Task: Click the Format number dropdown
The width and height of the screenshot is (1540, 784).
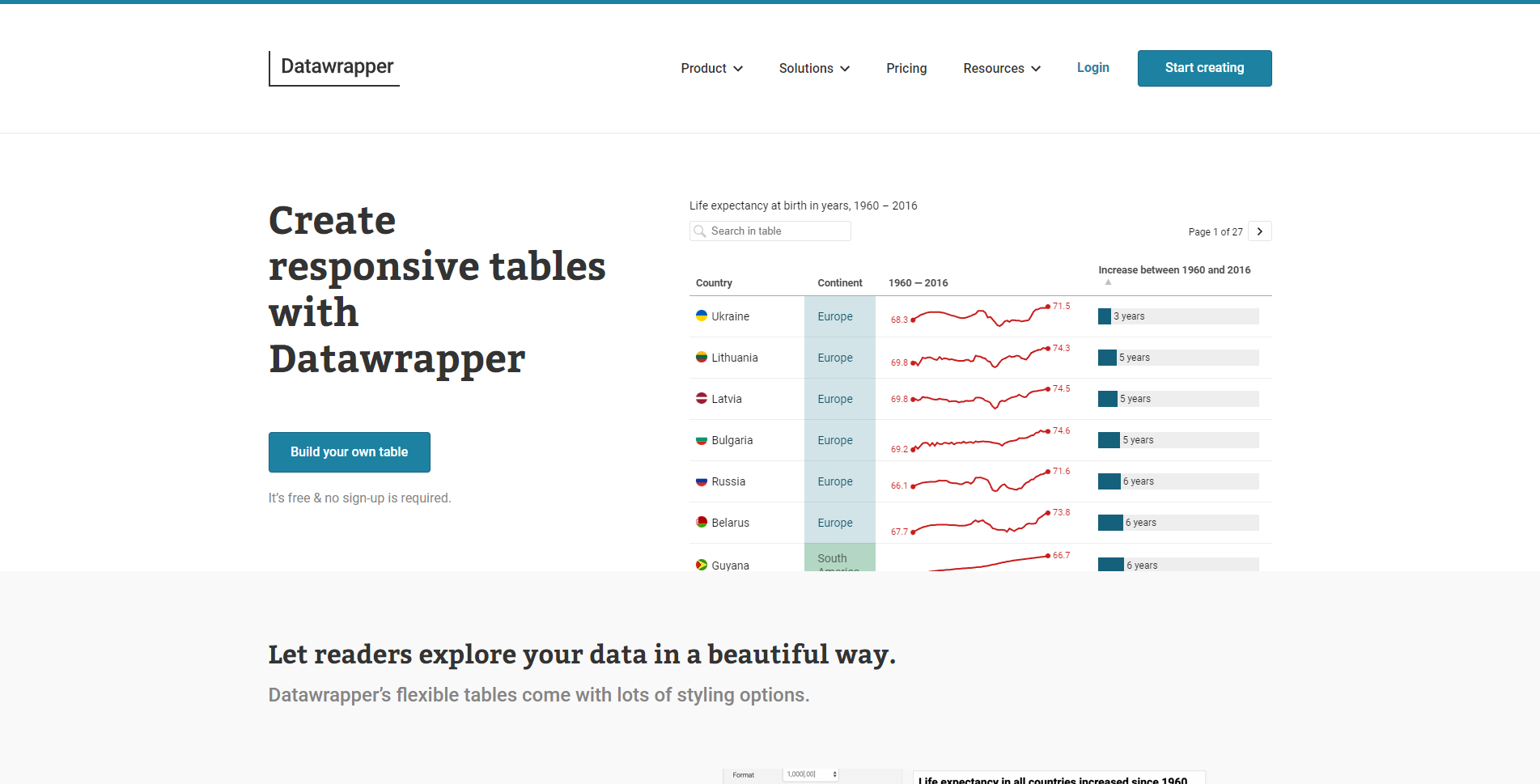Action: (811, 774)
